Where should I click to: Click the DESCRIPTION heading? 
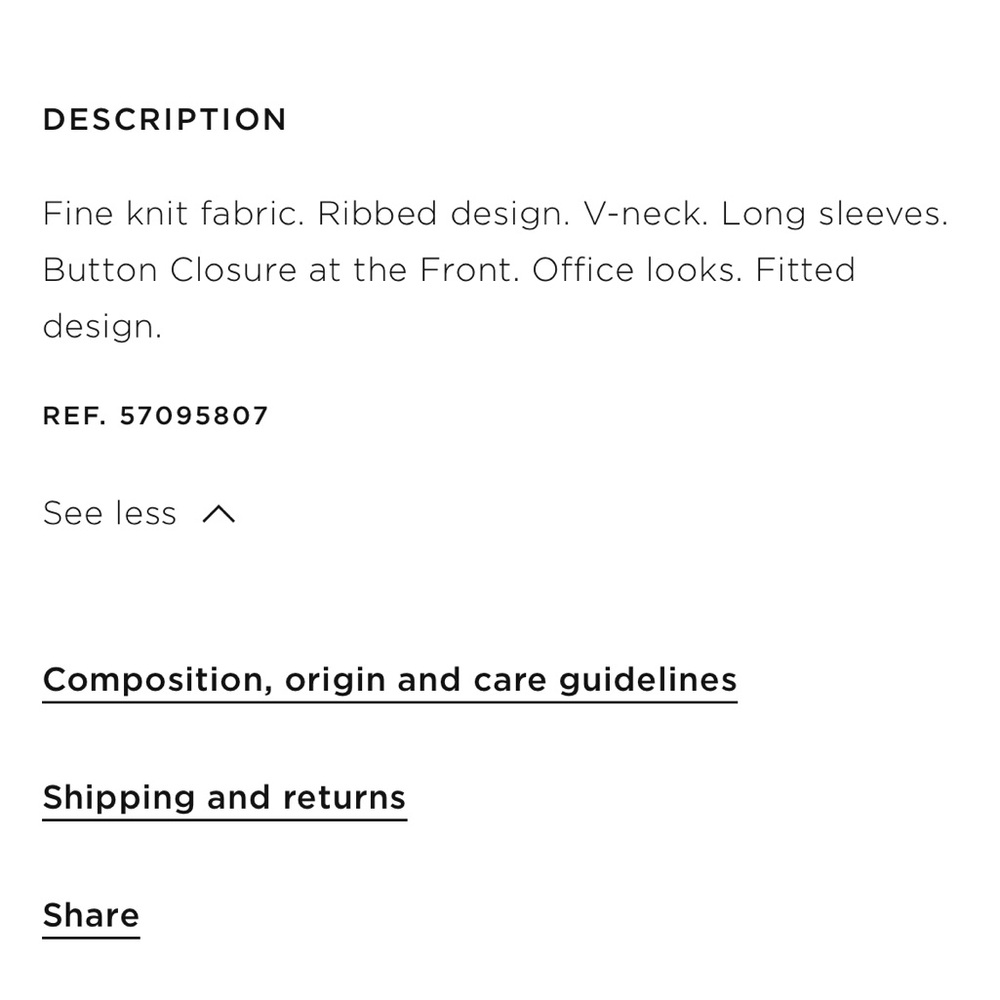click(x=165, y=120)
